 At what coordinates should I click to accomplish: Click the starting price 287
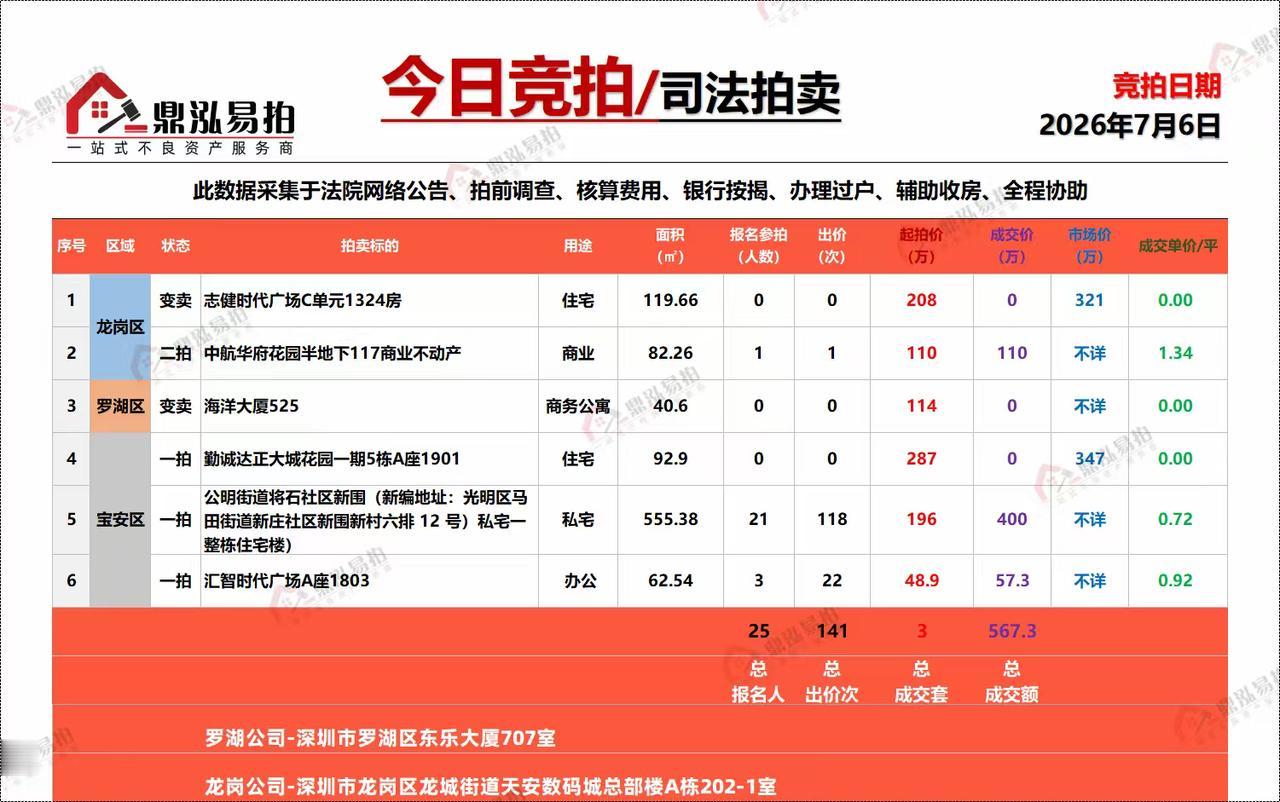(921, 459)
